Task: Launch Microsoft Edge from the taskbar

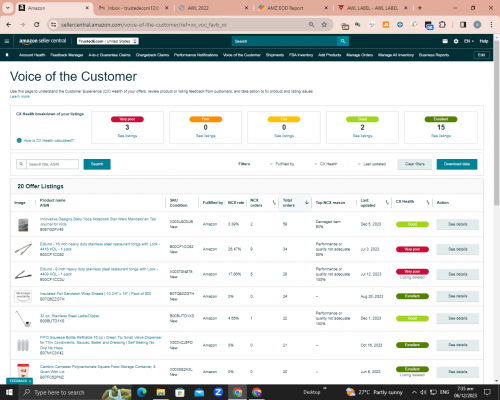Action: (142, 392)
